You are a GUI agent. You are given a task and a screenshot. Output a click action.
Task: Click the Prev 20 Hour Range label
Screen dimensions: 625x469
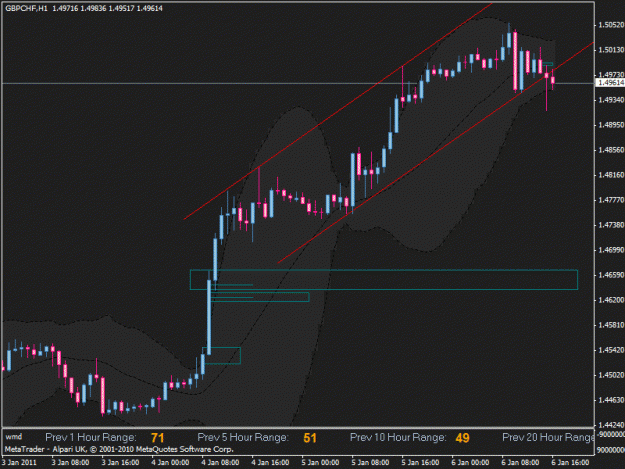tap(548, 438)
